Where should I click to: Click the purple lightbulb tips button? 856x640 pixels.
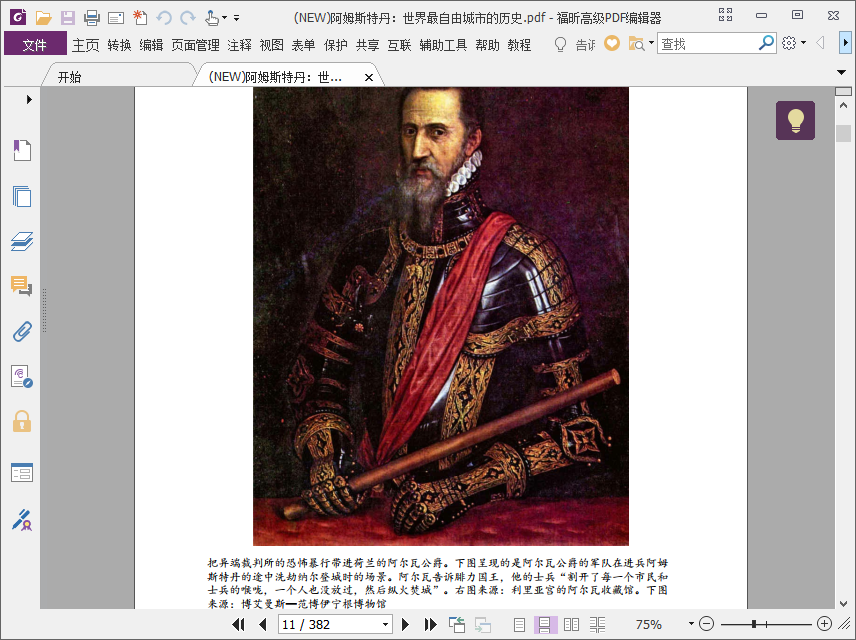(795, 120)
